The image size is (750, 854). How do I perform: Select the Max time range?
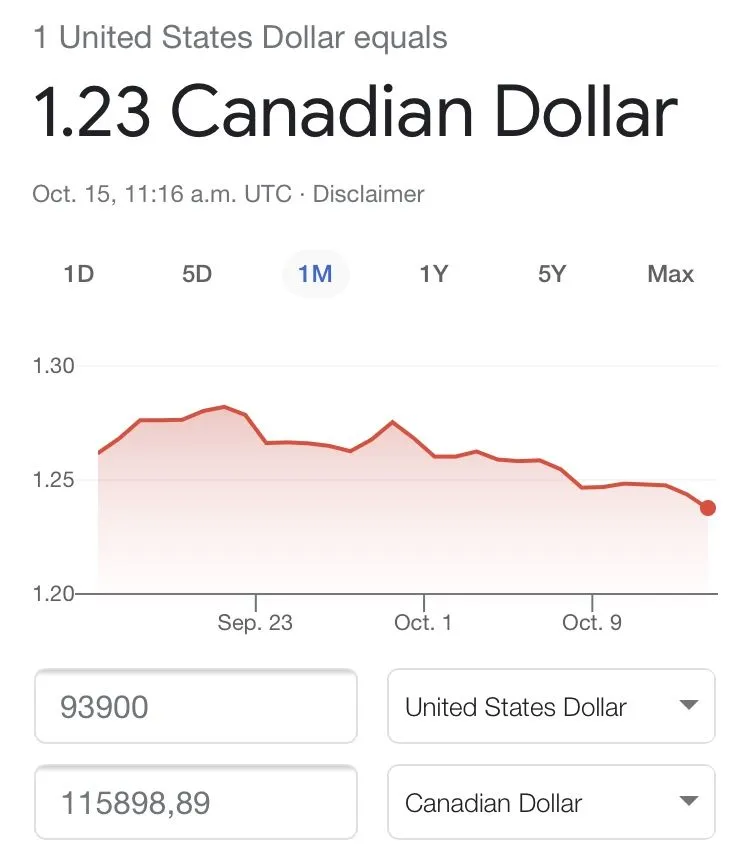[670, 274]
